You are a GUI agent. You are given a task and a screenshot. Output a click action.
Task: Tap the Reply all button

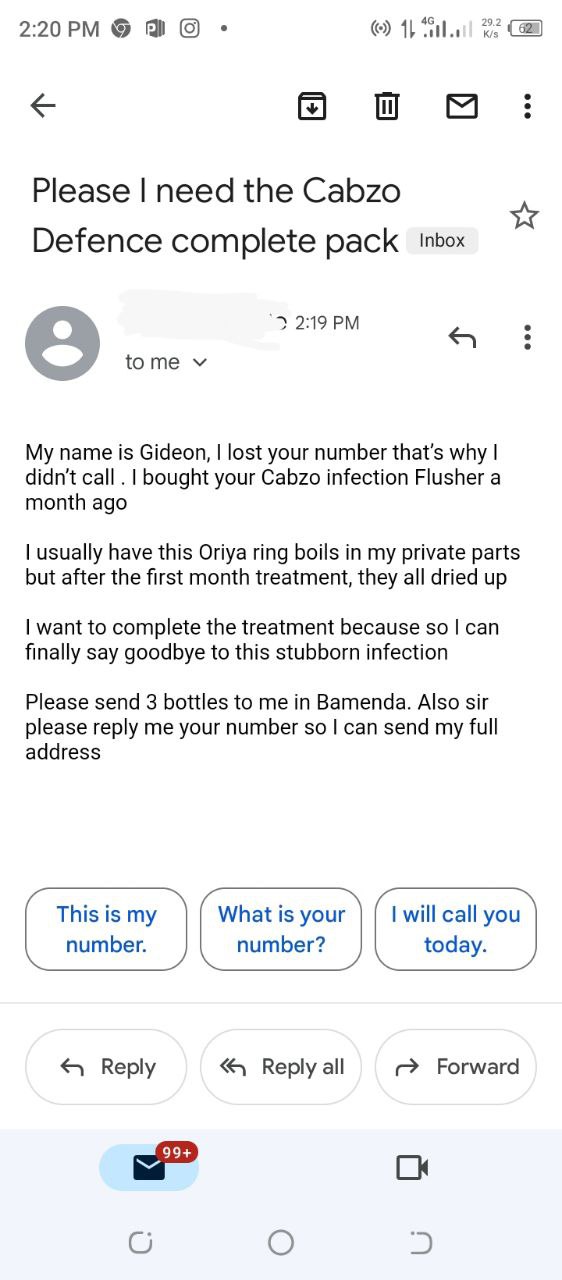point(281,1067)
